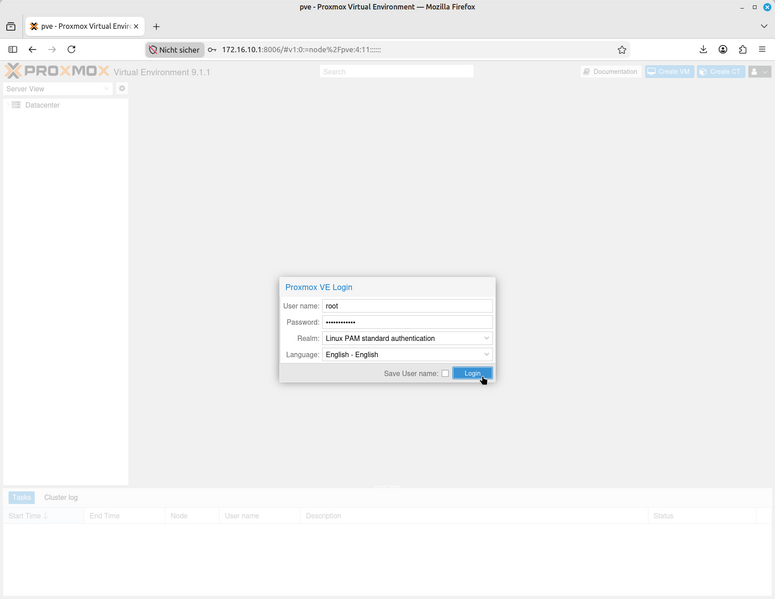The height and width of the screenshot is (599, 775).
Task: Sort by Start Time column
Action: 43,515
